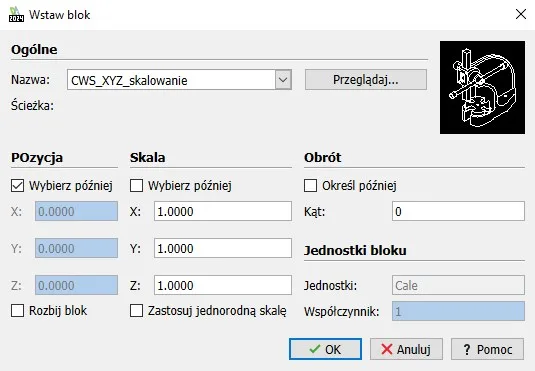Click the Skala Z value field

tap(223, 285)
